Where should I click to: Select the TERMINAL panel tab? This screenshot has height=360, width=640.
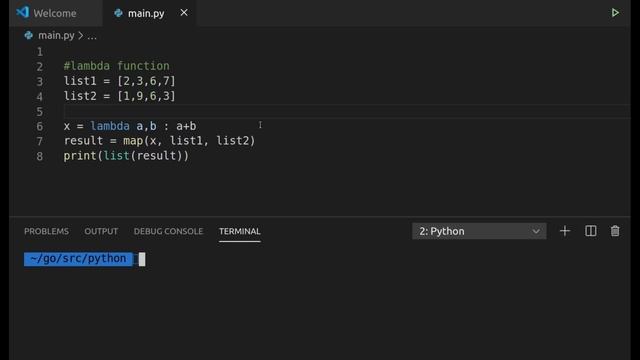click(240, 231)
